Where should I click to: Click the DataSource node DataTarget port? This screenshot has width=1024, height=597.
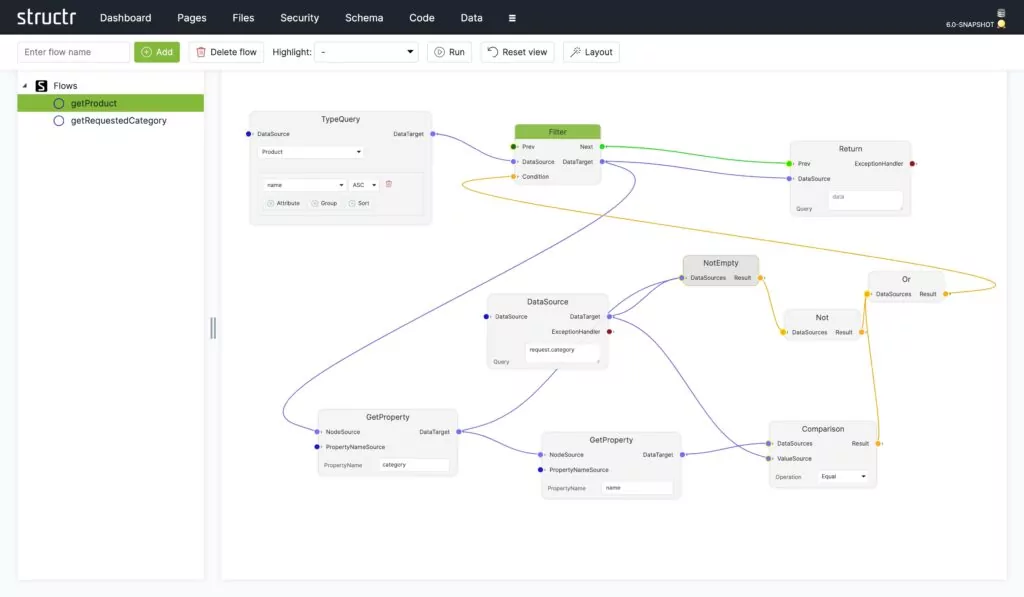tap(609, 317)
